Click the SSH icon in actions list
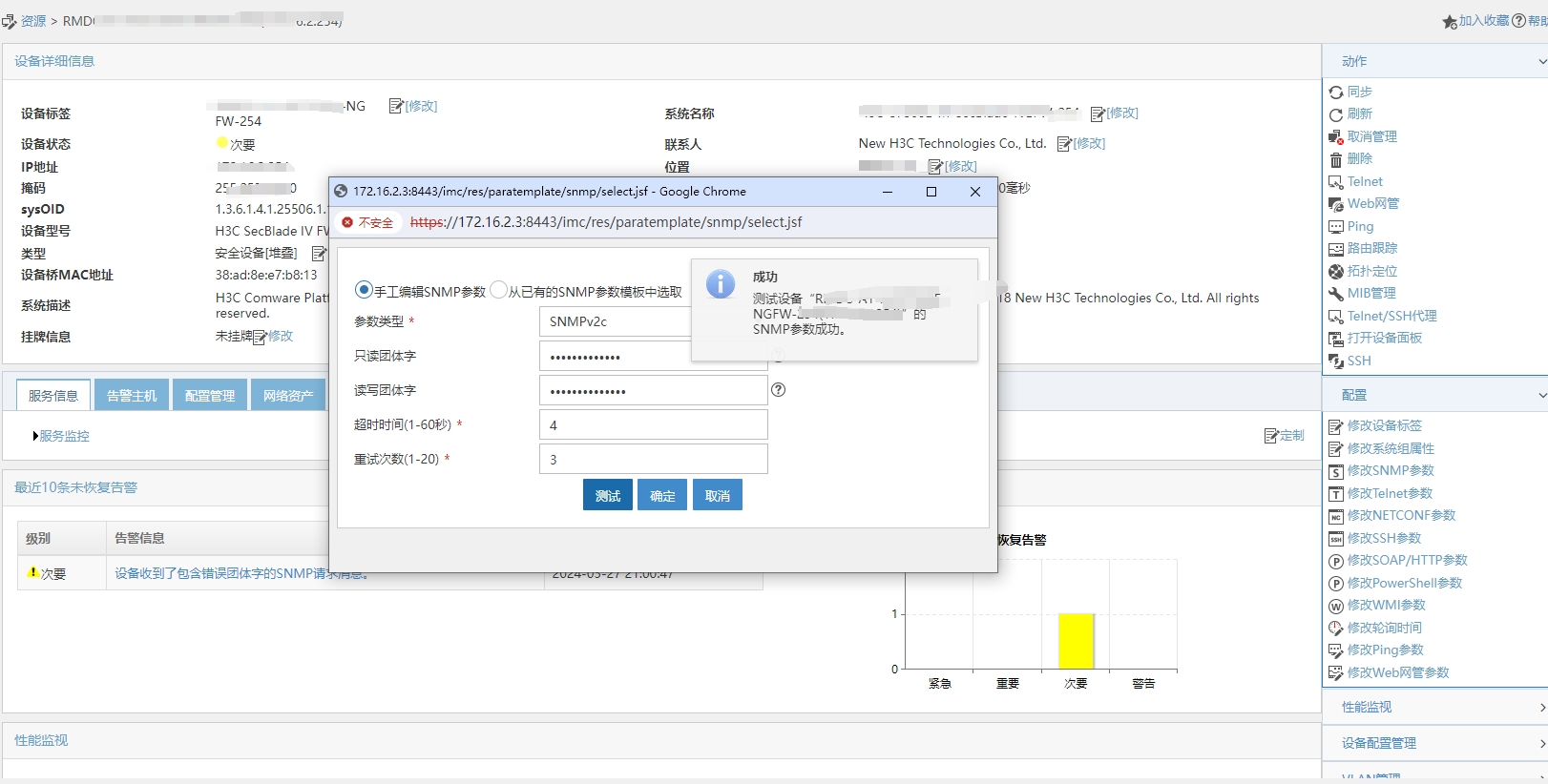This screenshot has width=1548, height=784. coord(1336,361)
